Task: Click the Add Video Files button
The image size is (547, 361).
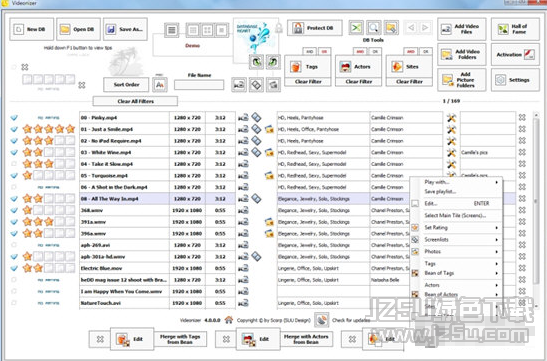Action: click(462, 29)
